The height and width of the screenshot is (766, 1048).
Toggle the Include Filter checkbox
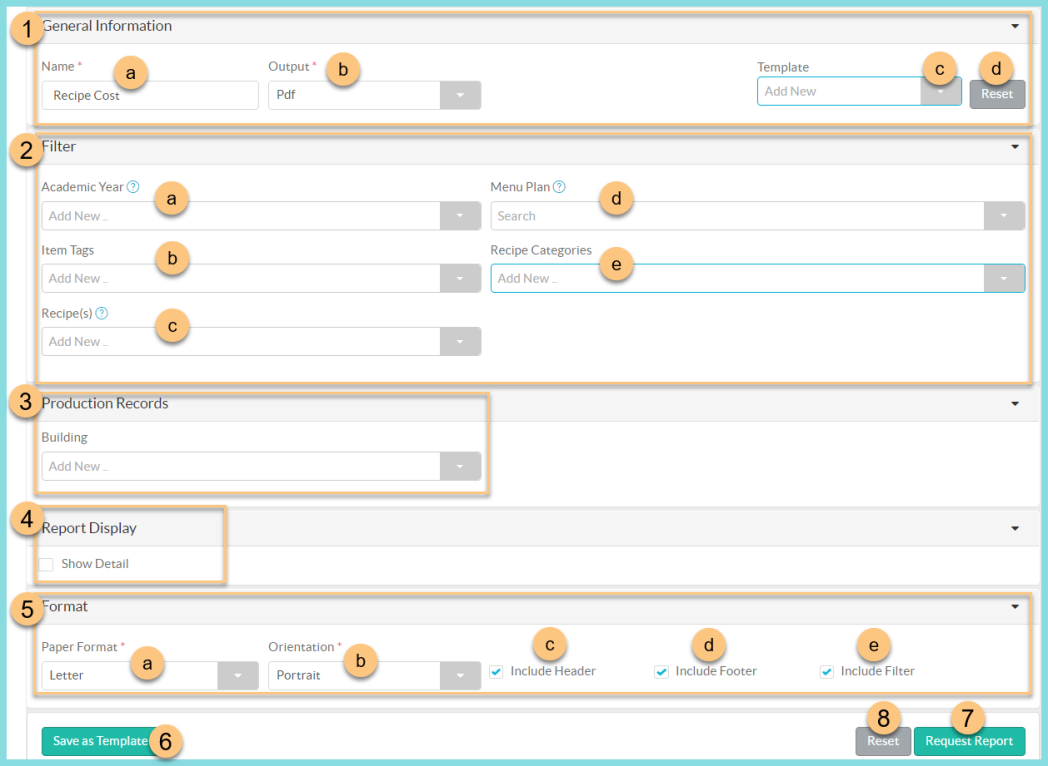pyautogui.click(x=826, y=672)
